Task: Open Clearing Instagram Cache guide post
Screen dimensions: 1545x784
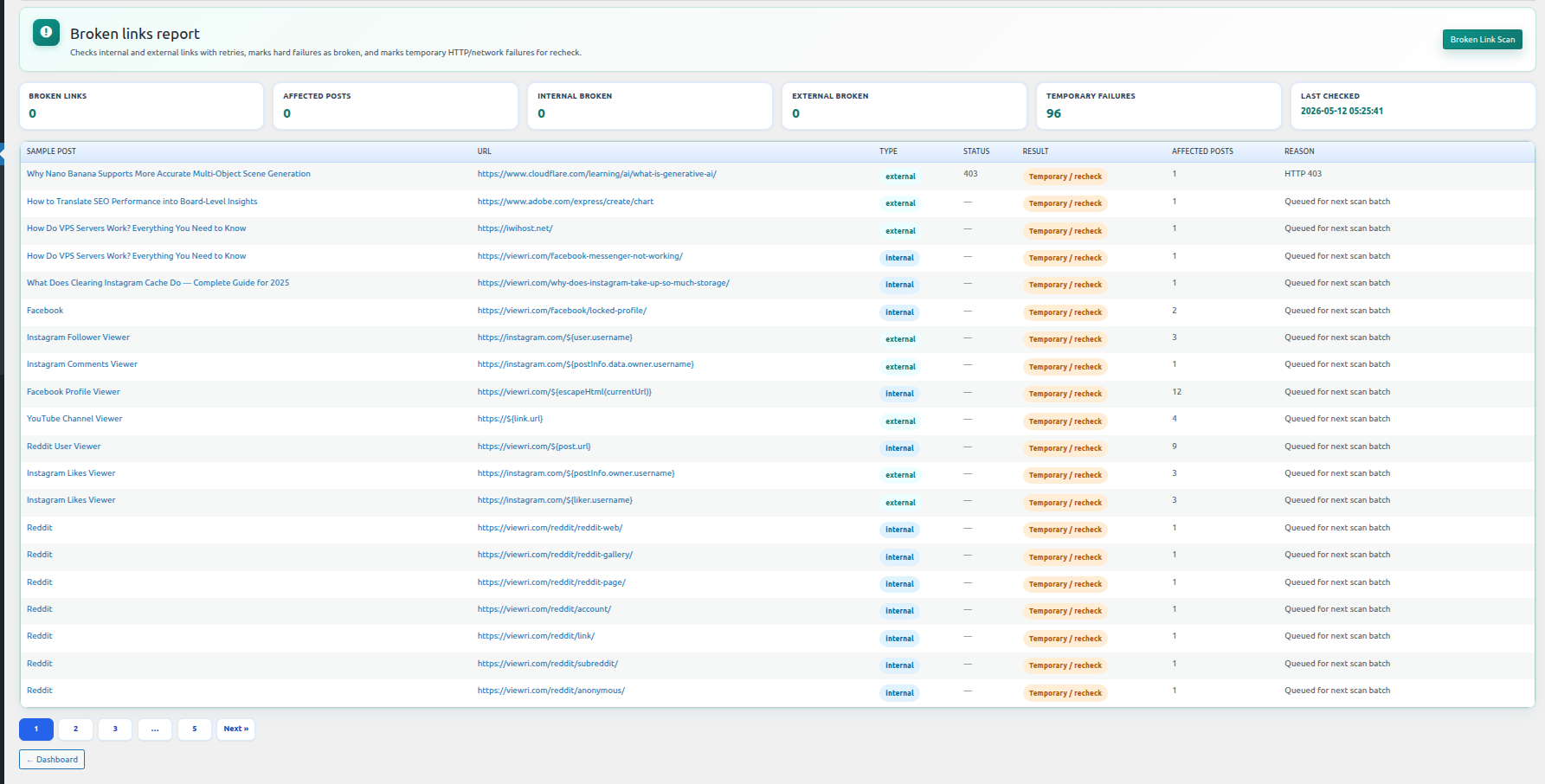Action: coord(158,283)
